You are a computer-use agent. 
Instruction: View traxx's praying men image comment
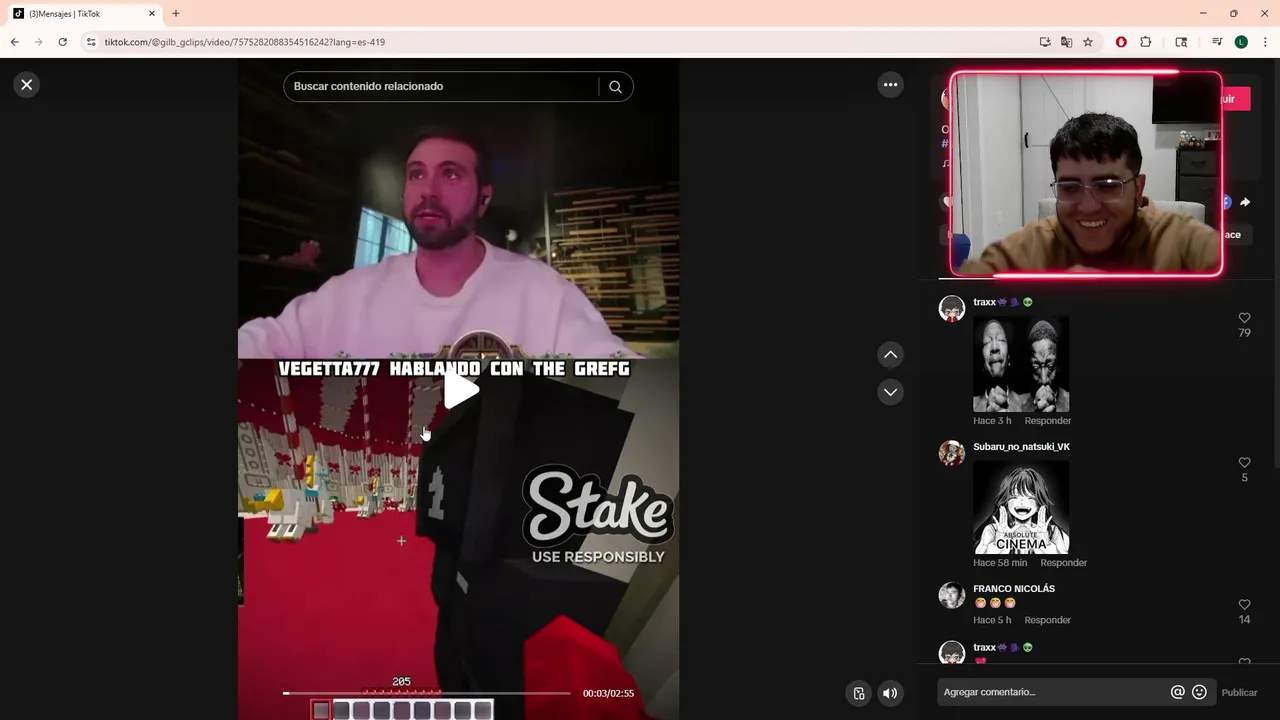(1021, 364)
